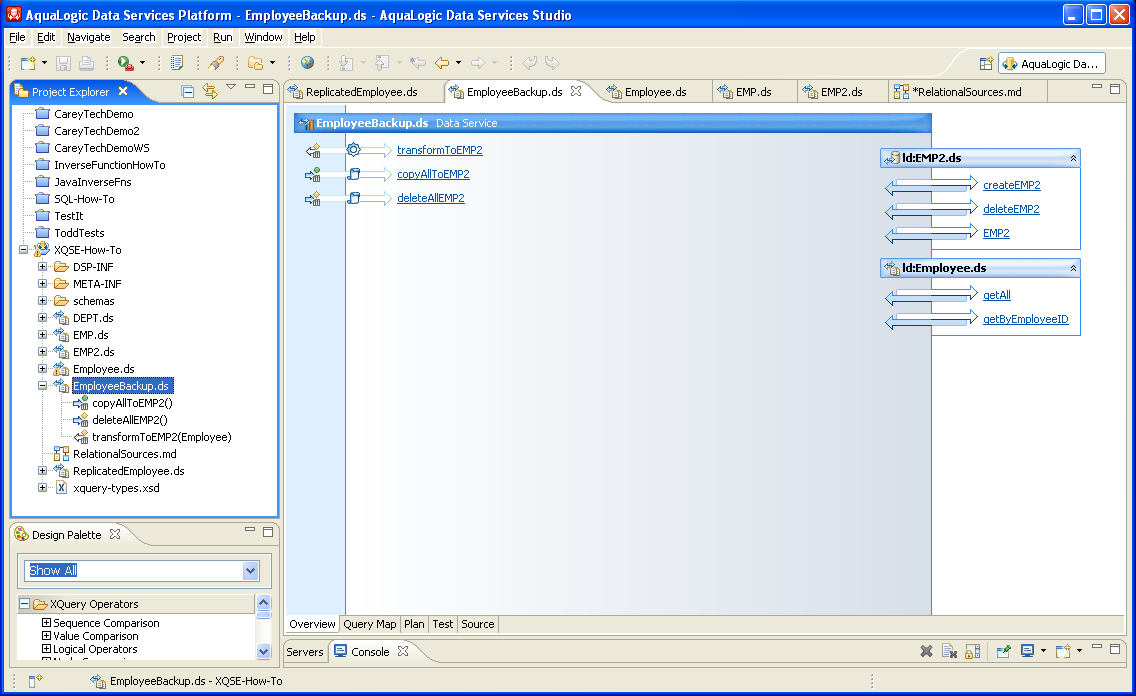Screen dimensions: 1136x696
Task: Select RelationalSources.md in Project Explorer
Action: pos(125,454)
